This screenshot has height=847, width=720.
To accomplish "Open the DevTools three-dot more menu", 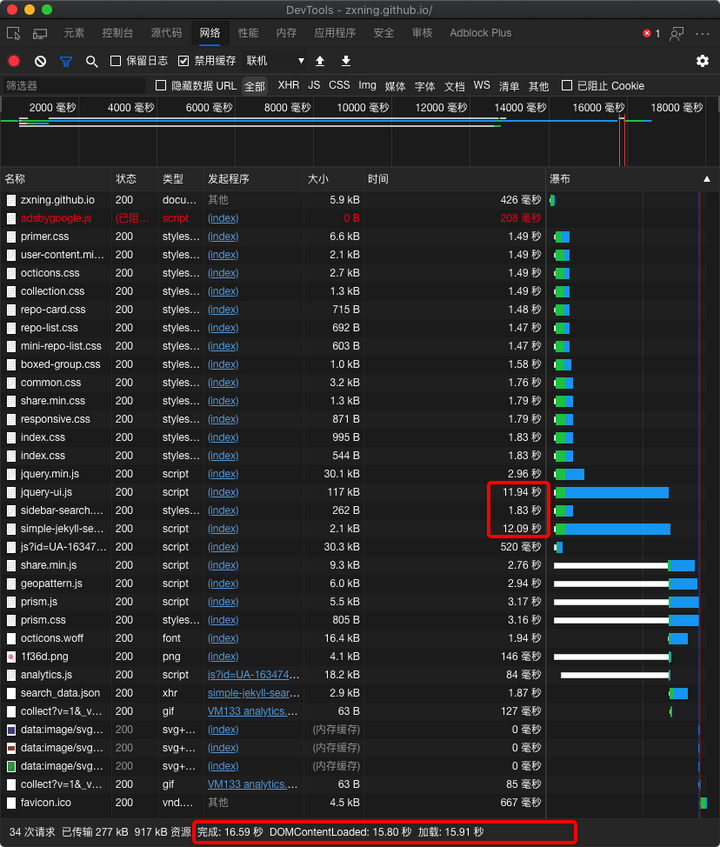I will (703, 33).
